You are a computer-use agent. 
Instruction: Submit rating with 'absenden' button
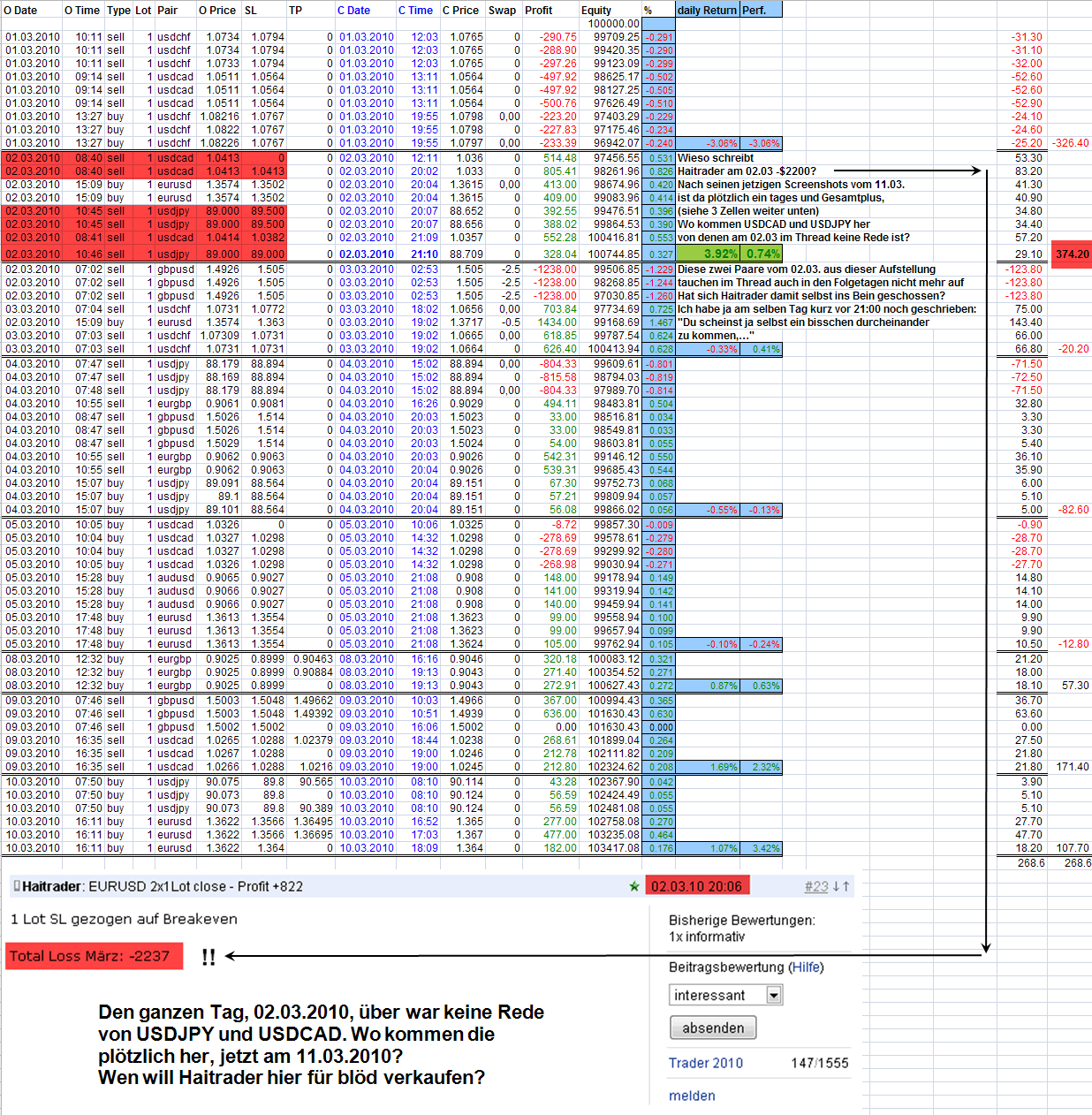(x=713, y=1028)
